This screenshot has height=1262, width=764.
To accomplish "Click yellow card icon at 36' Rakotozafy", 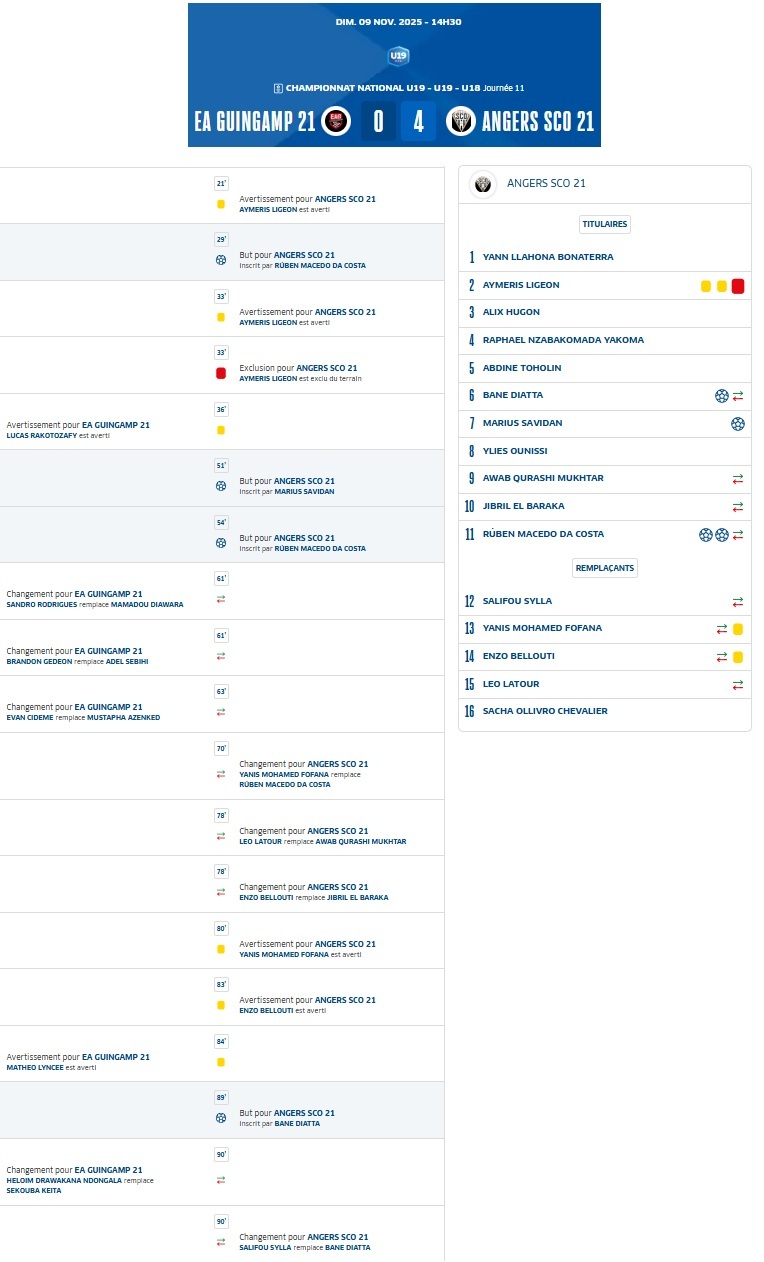I will pos(221,430).
